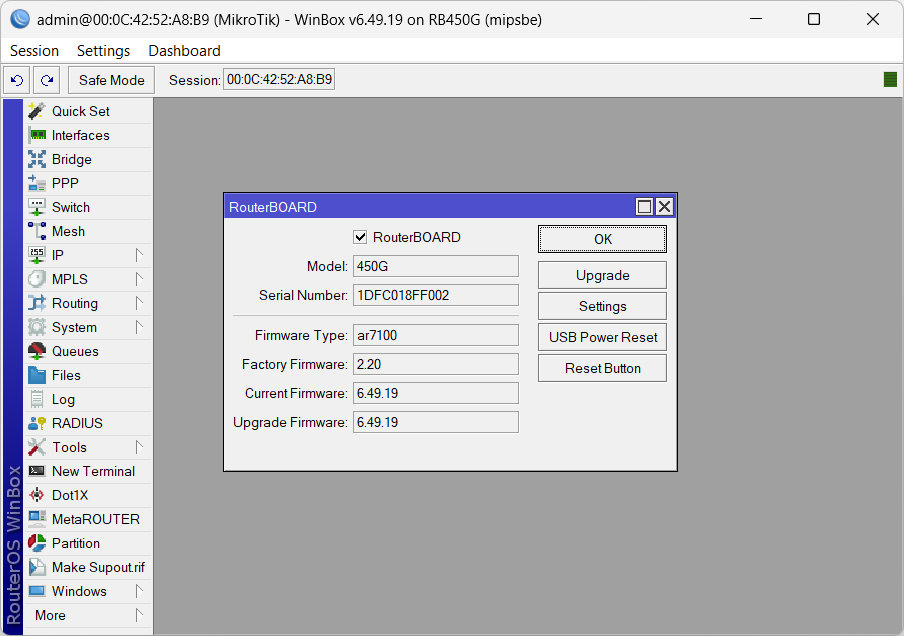Open the Dashboard menu

coord(184,51)
